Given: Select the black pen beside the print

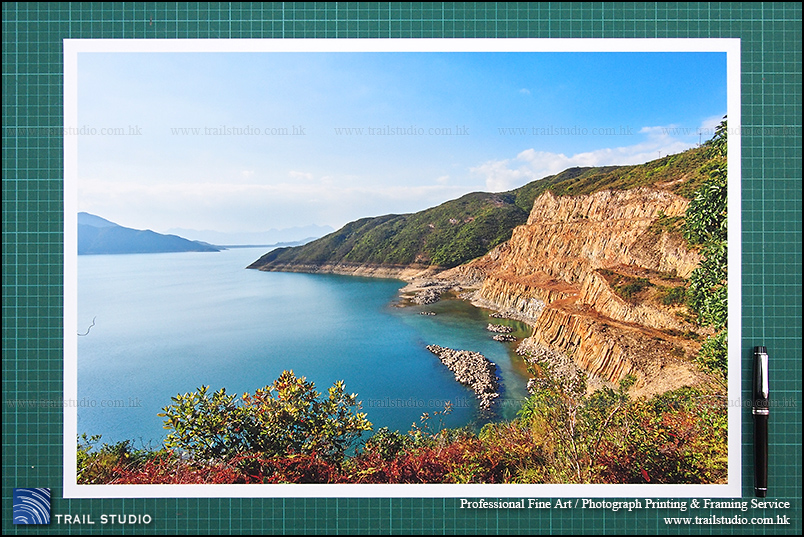Looking at the screenshot, I should click(x=760, y=420).
